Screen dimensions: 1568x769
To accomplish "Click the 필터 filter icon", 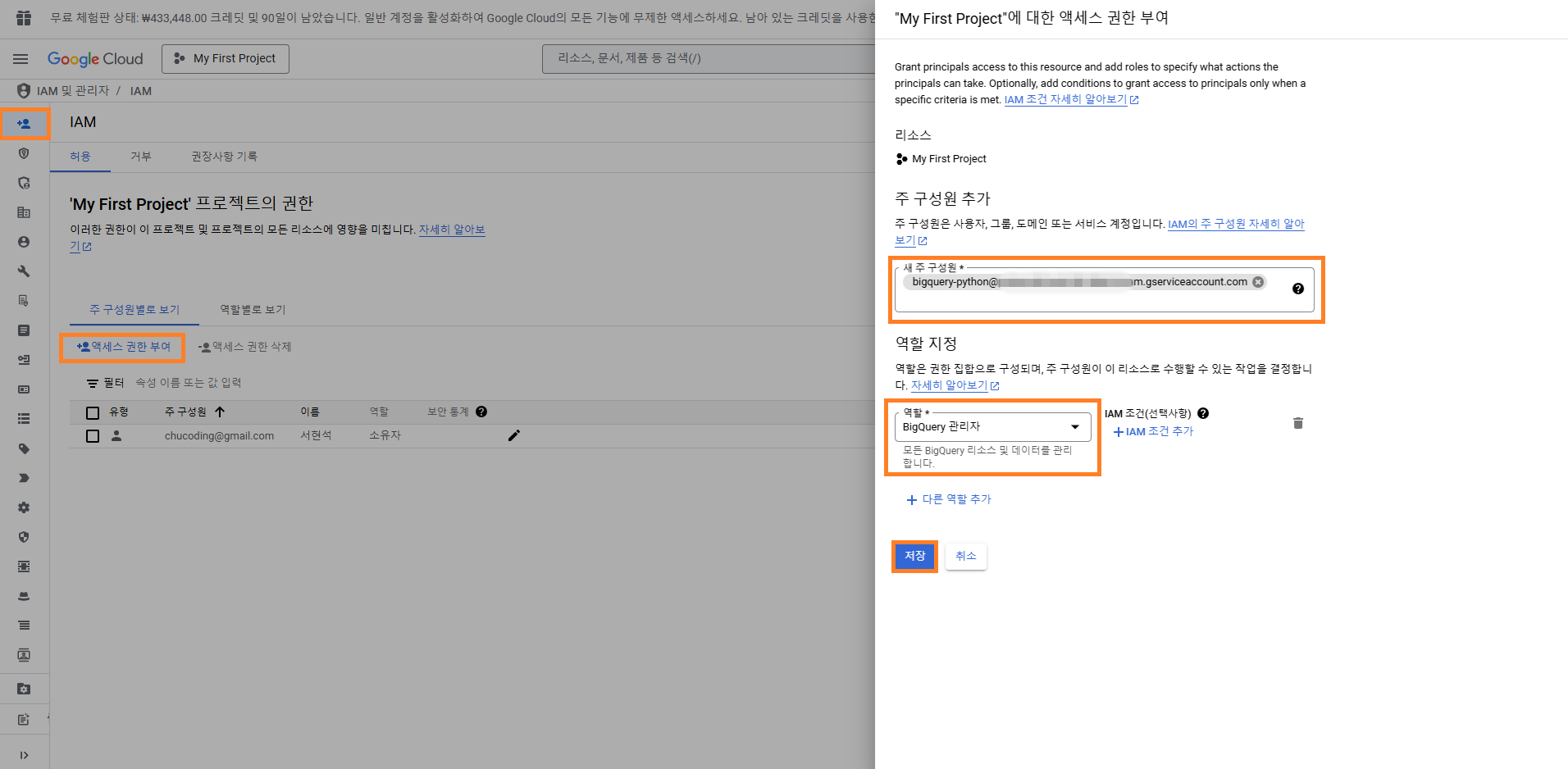I will coord(93,383).
